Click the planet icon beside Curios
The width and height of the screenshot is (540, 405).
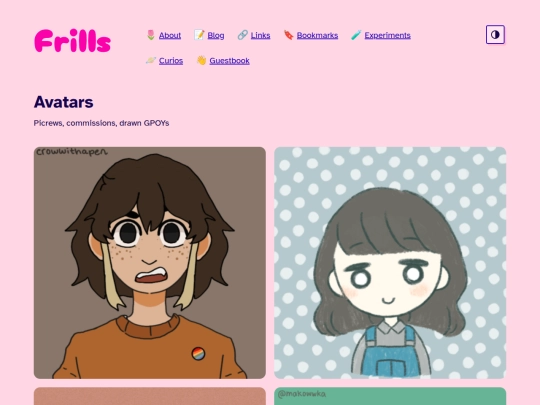coord(150,61)
